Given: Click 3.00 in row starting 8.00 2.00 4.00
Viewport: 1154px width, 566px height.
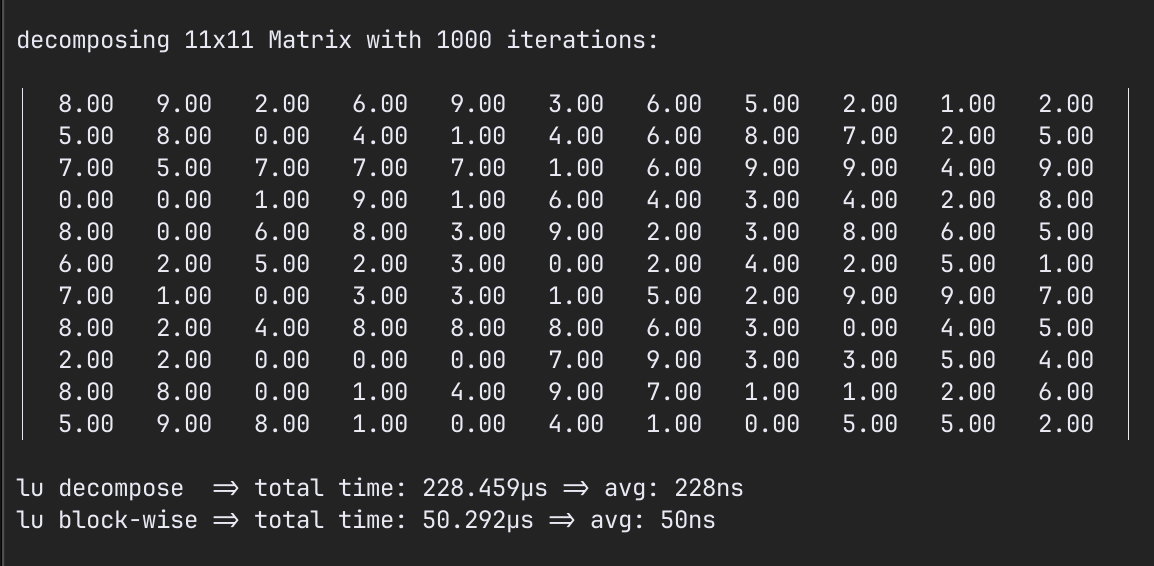Looking at the screenshot, I should [x=772, y=328].
